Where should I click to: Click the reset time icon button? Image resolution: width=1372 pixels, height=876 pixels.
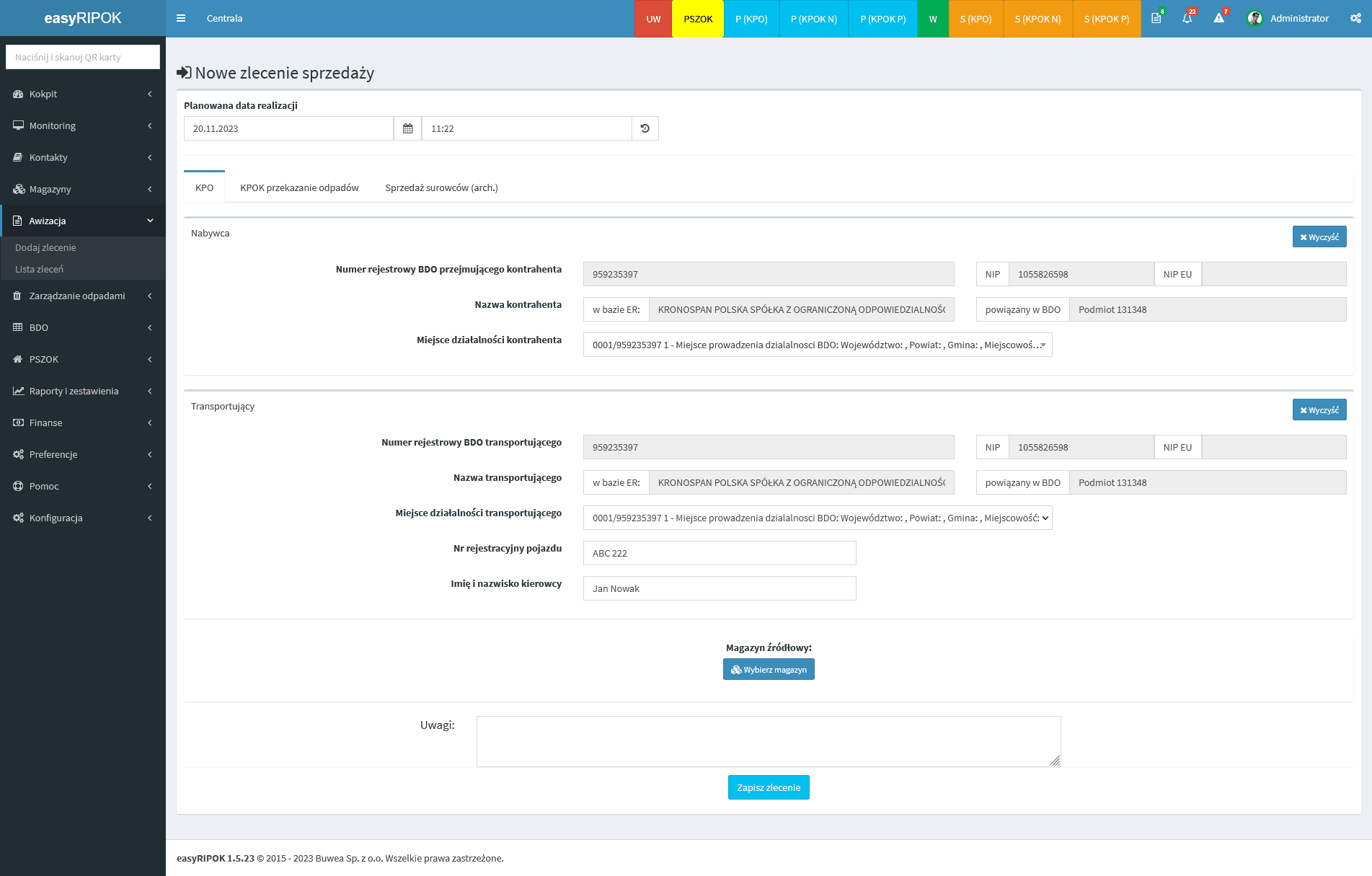point(645,128)
